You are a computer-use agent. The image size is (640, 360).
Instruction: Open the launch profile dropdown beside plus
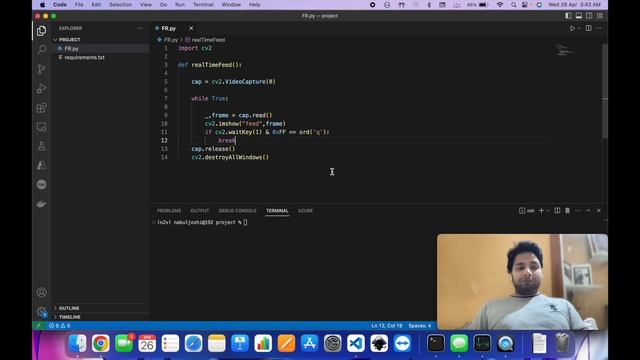pyautogui.click(x=548, y=211)
